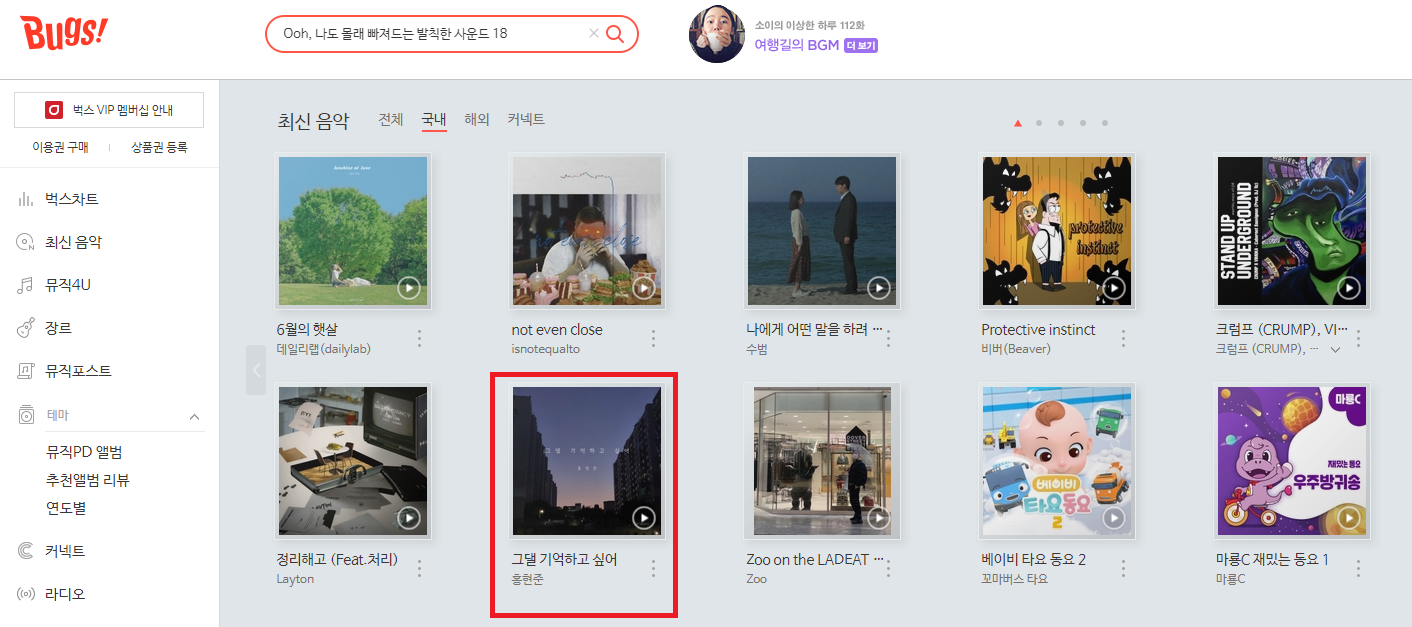Open artist isnotequalto
The image size is (1412, 627).
coord(545,349)
